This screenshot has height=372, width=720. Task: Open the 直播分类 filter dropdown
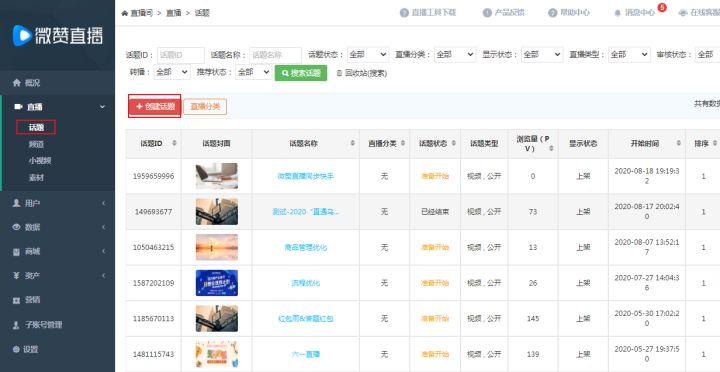click(455, 55)
